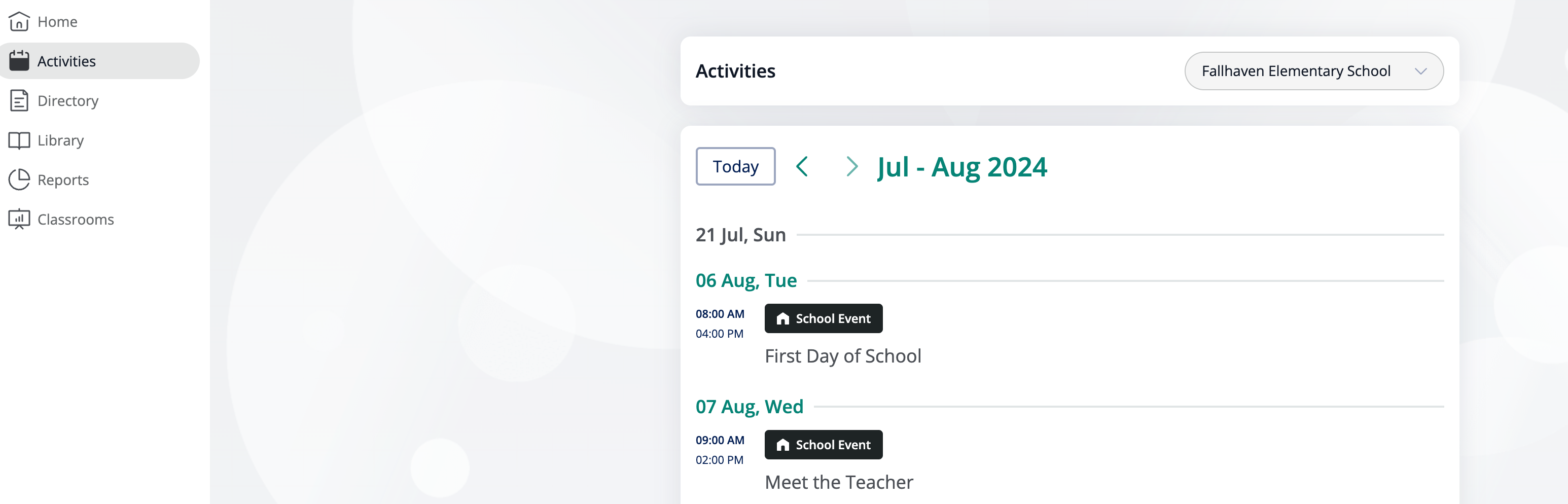Click the Jul - Aug 2024 date range title
Screen dimensions: 1568x504
point(961,167)
